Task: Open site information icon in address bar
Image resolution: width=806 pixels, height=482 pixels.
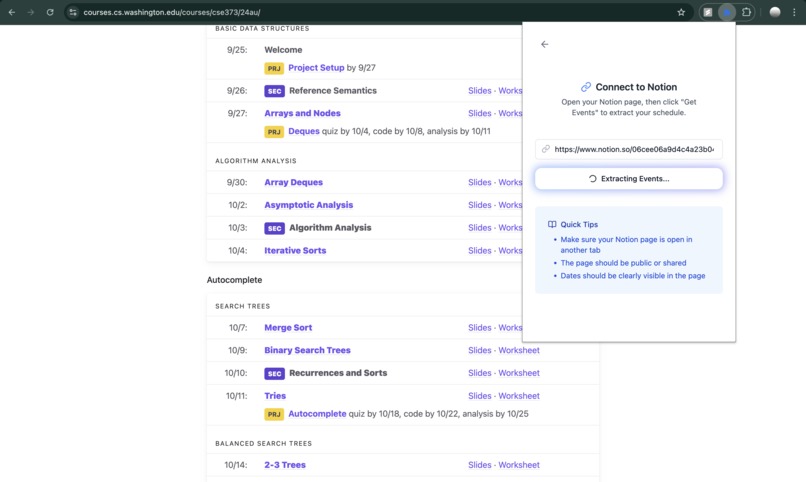Action: (73, 12)
